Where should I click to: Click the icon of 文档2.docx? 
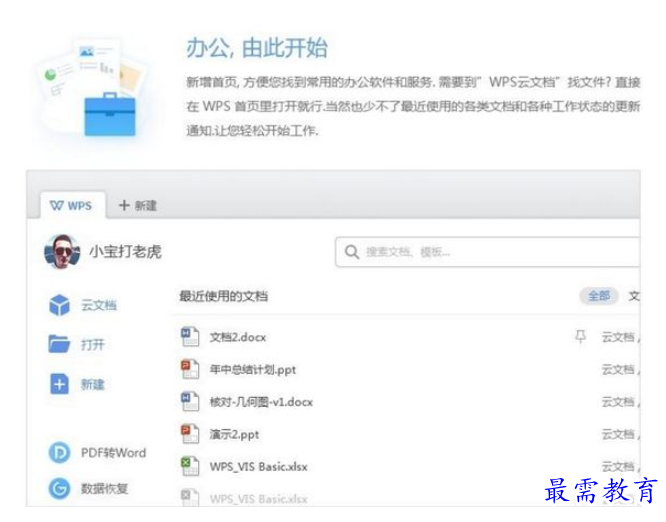pyautogui.click(x=190, y=337)
